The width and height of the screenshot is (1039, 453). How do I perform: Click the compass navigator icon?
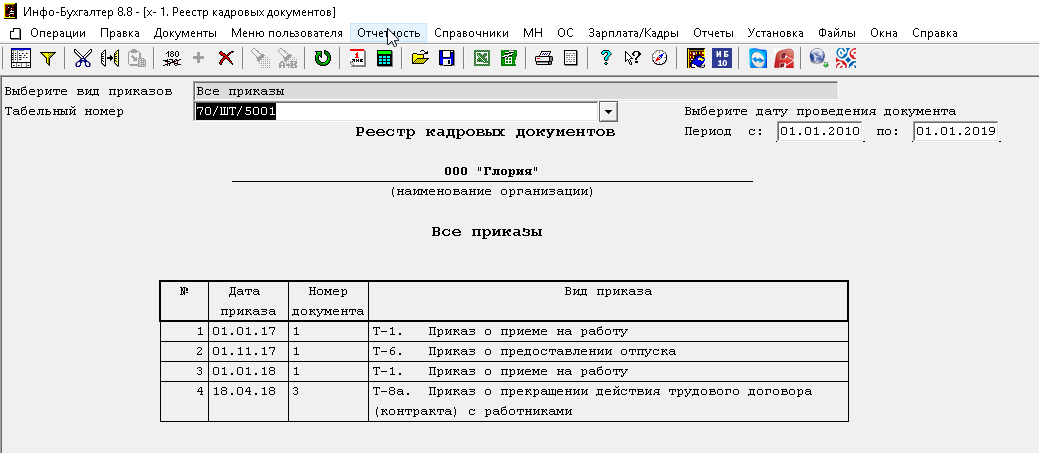coord(659,58)
